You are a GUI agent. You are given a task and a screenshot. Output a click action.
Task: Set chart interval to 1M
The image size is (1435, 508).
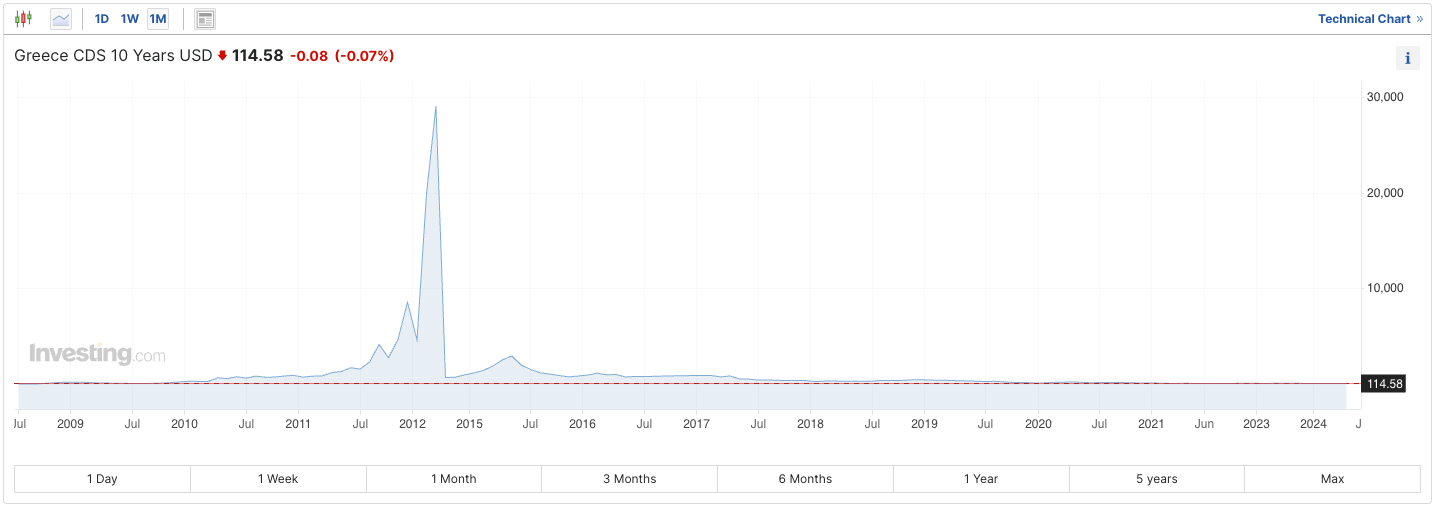[158, 19]
